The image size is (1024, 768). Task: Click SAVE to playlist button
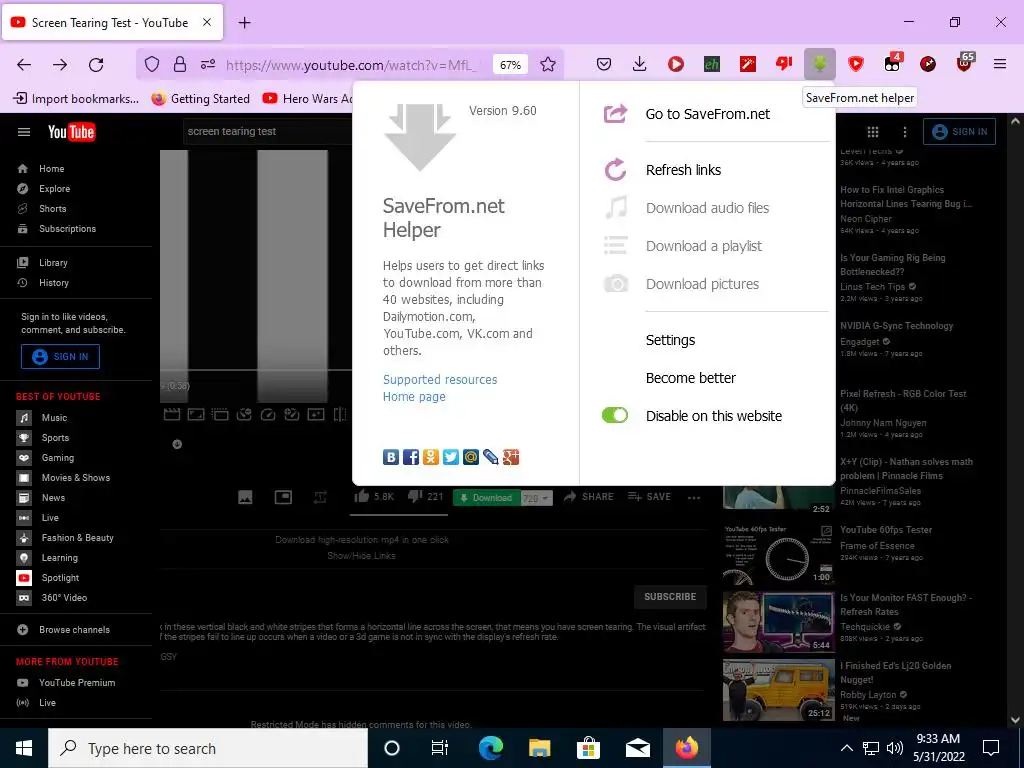[x=649, y=497]
